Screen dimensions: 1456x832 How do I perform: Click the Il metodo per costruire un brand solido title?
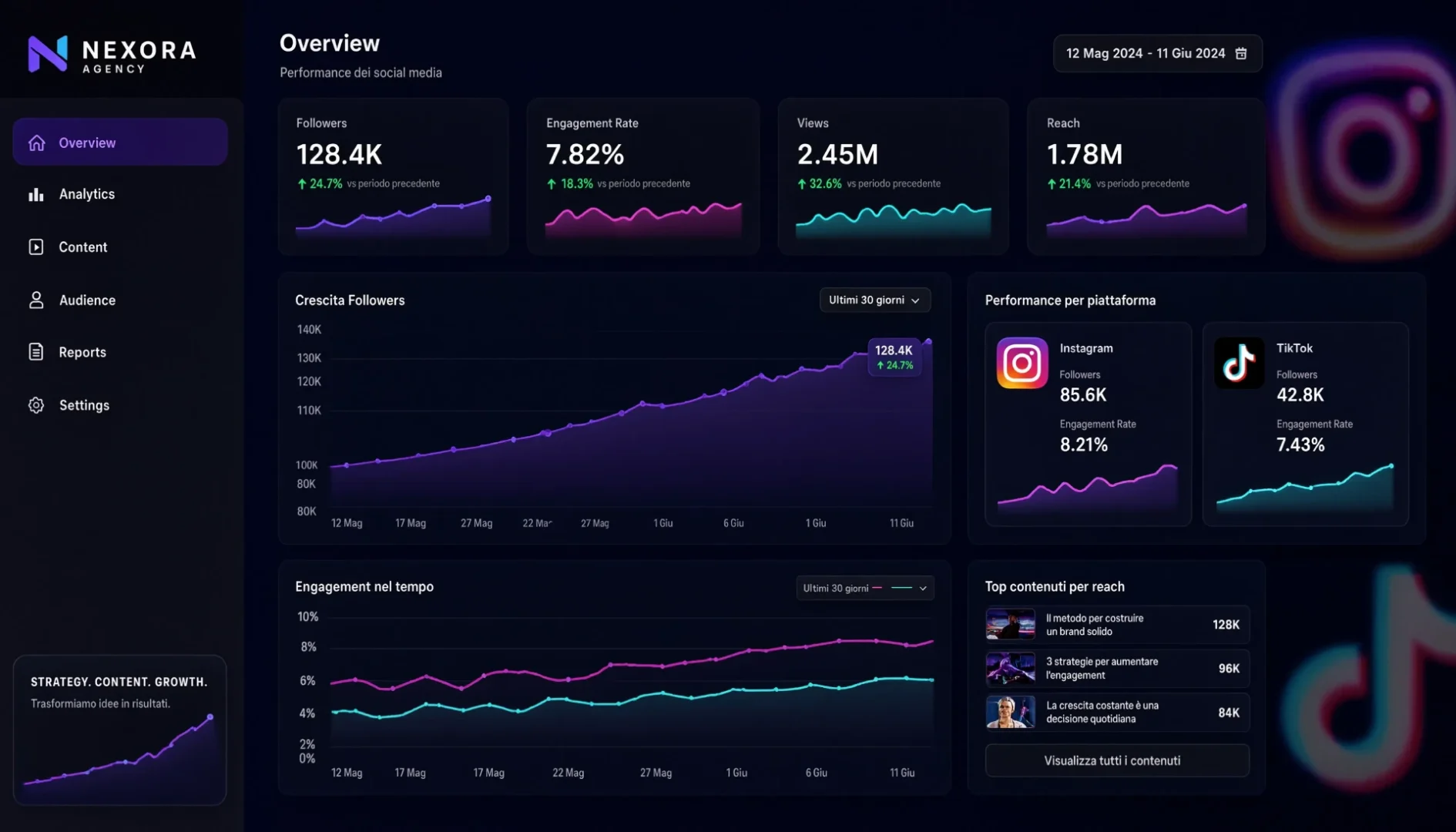(x=1094, y=625)
